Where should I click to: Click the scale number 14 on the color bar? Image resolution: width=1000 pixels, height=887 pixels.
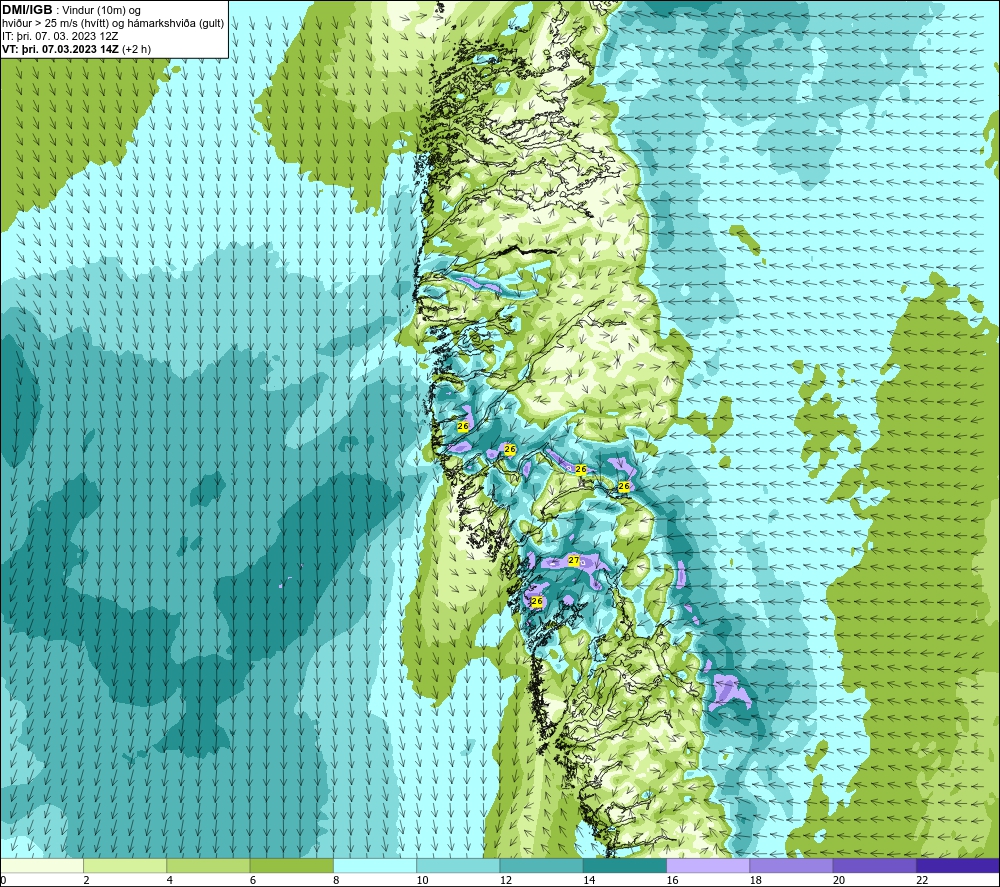(x=589, y=880)
